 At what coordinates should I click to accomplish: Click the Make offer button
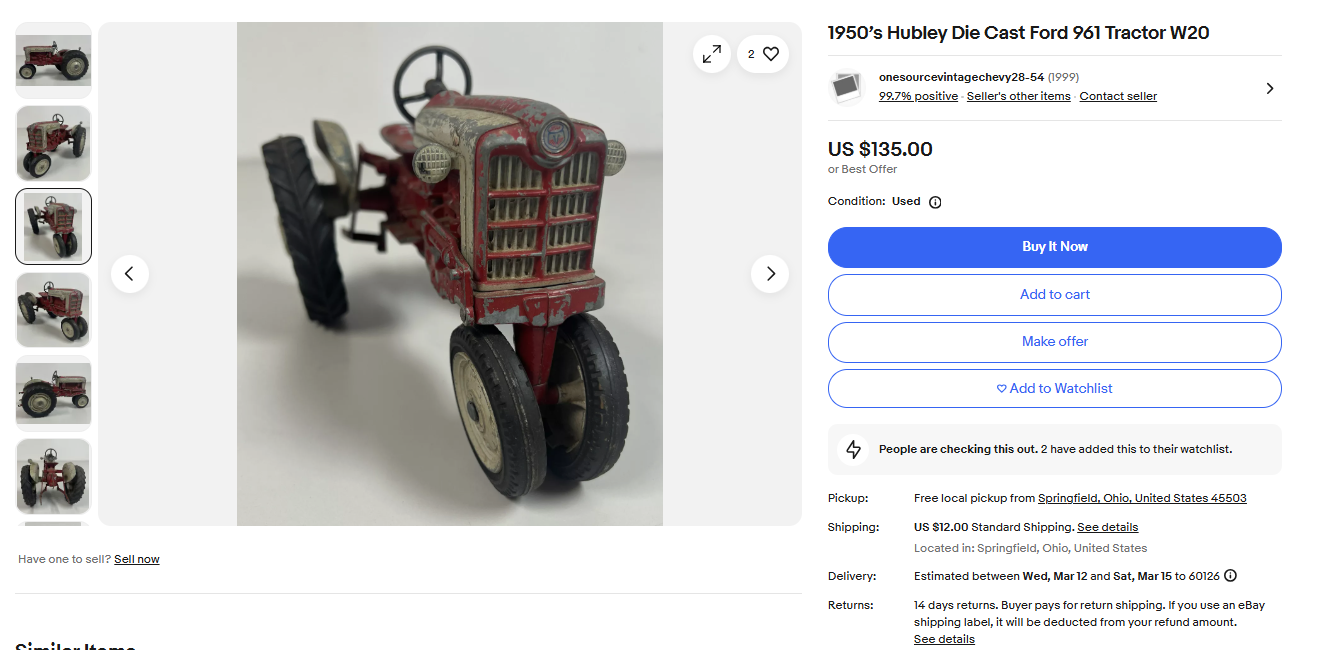(1054, 342)
